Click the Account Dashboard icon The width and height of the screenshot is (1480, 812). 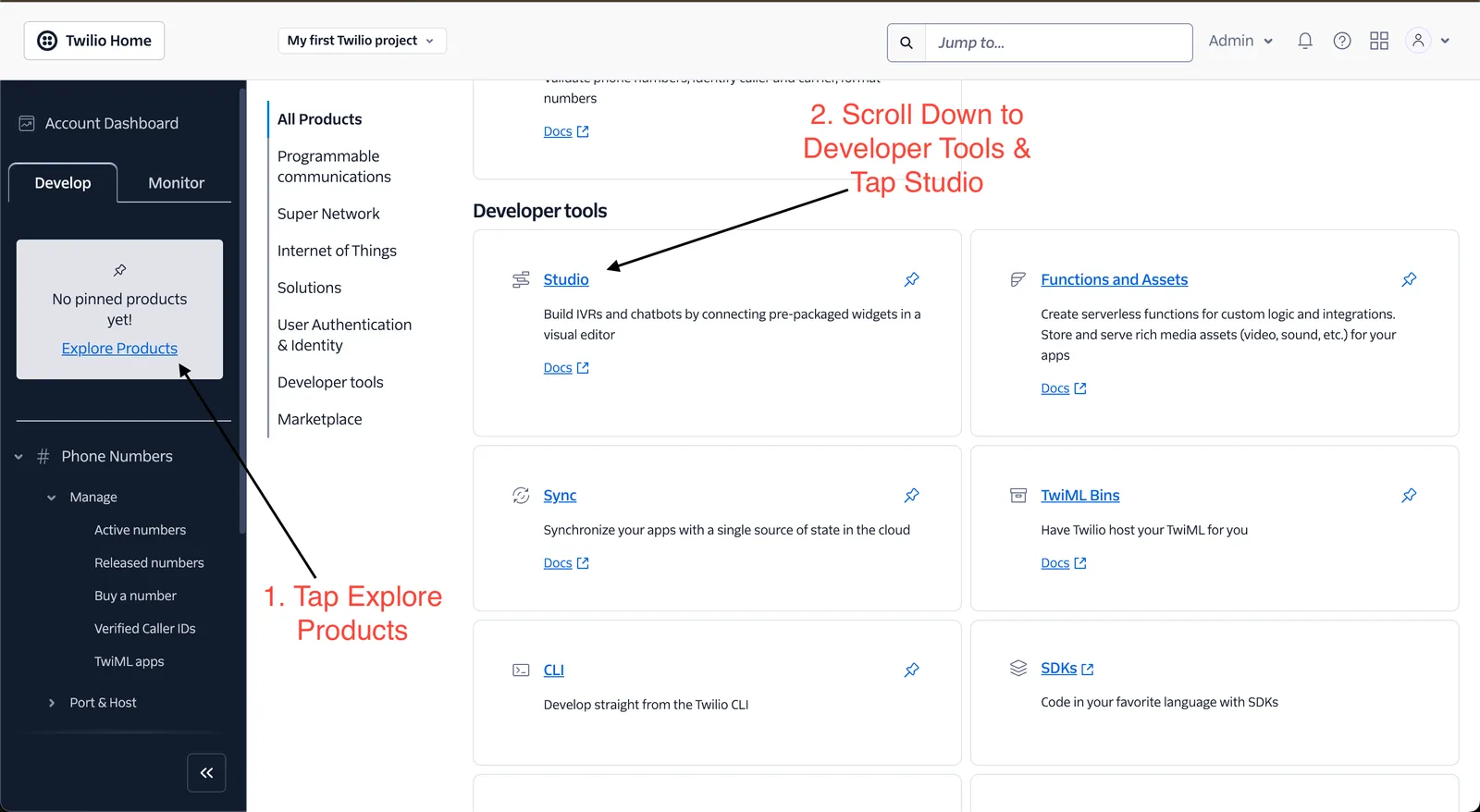(27, 123)
